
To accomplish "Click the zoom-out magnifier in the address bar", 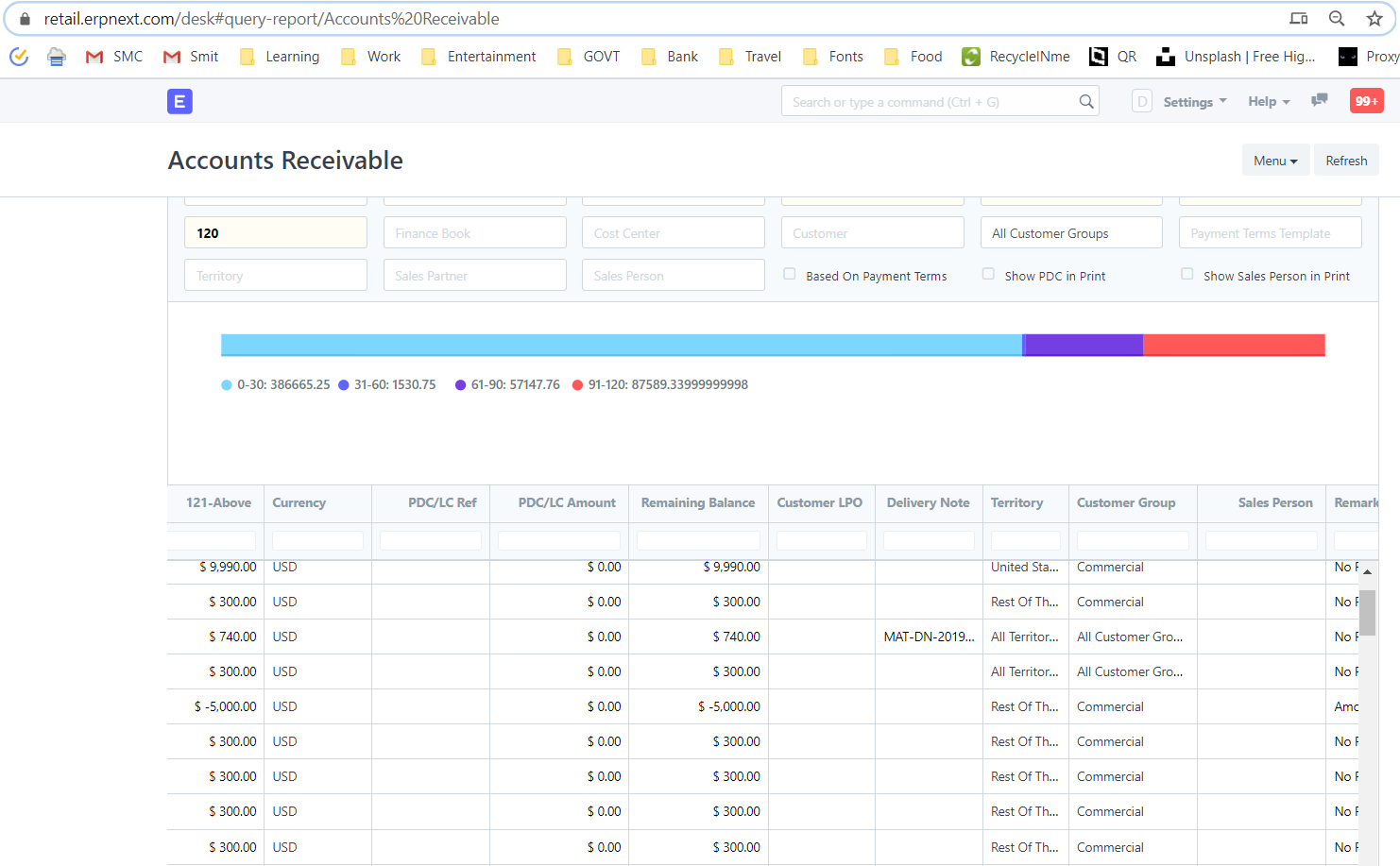I will [1337, 18].
